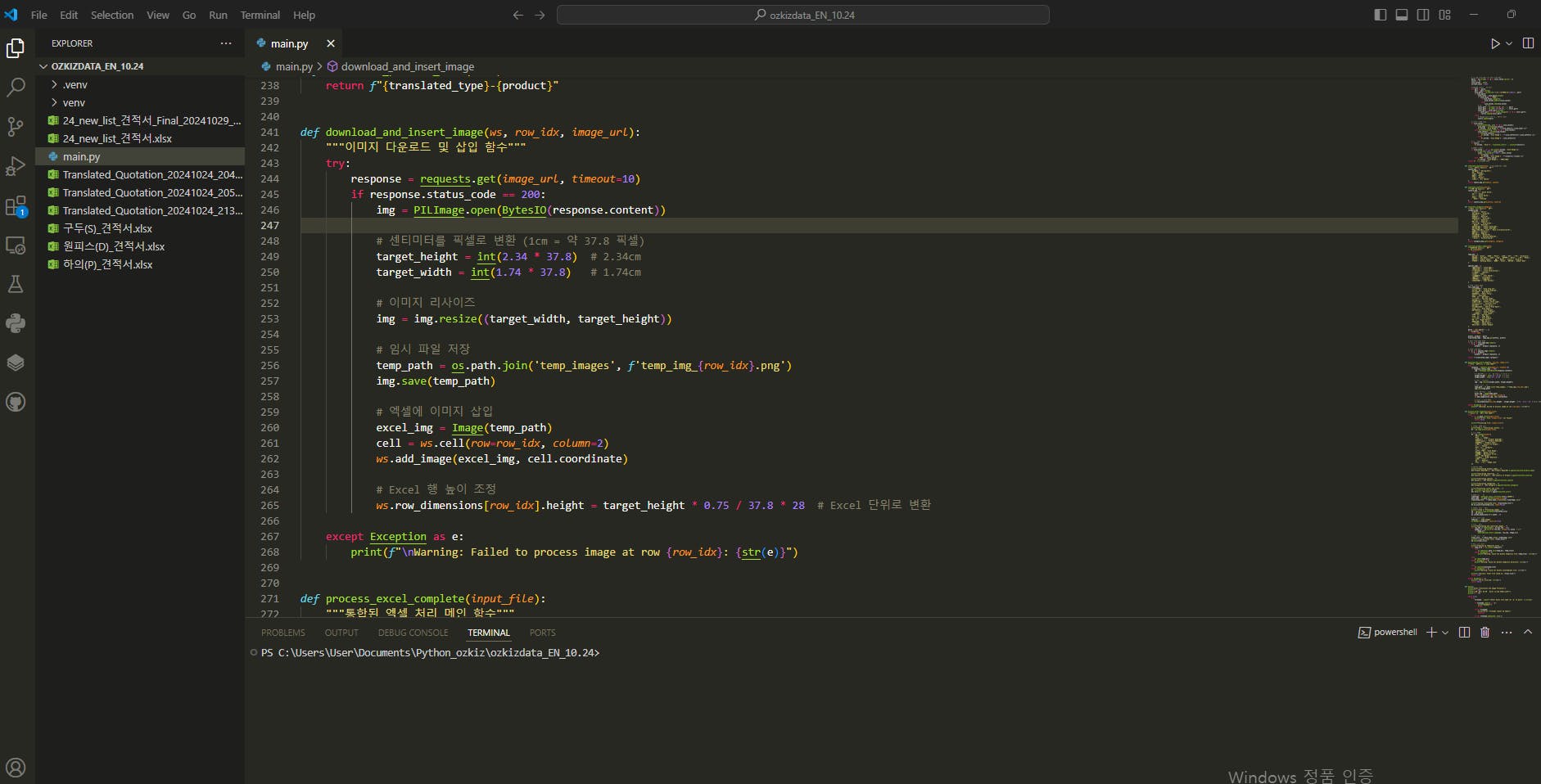Open the Source Control view
Viewport: 1541px width, 784px height.
pyautogui.click(x=16, y=127)
